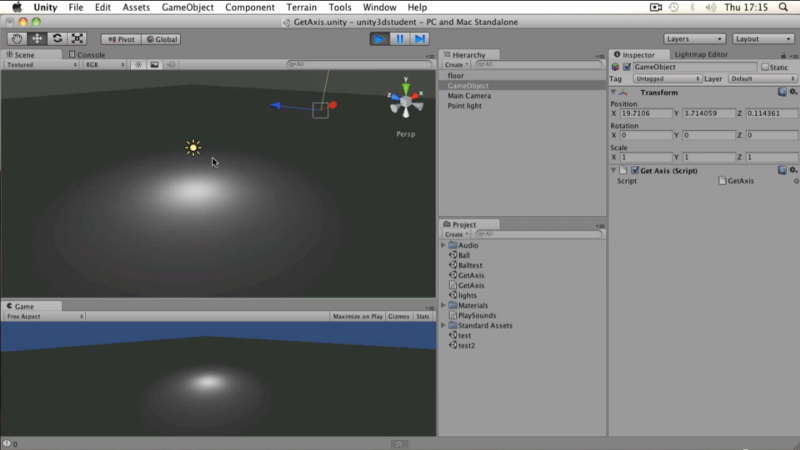
Task: Expand the Standard Assets folder
Action: 443,326
